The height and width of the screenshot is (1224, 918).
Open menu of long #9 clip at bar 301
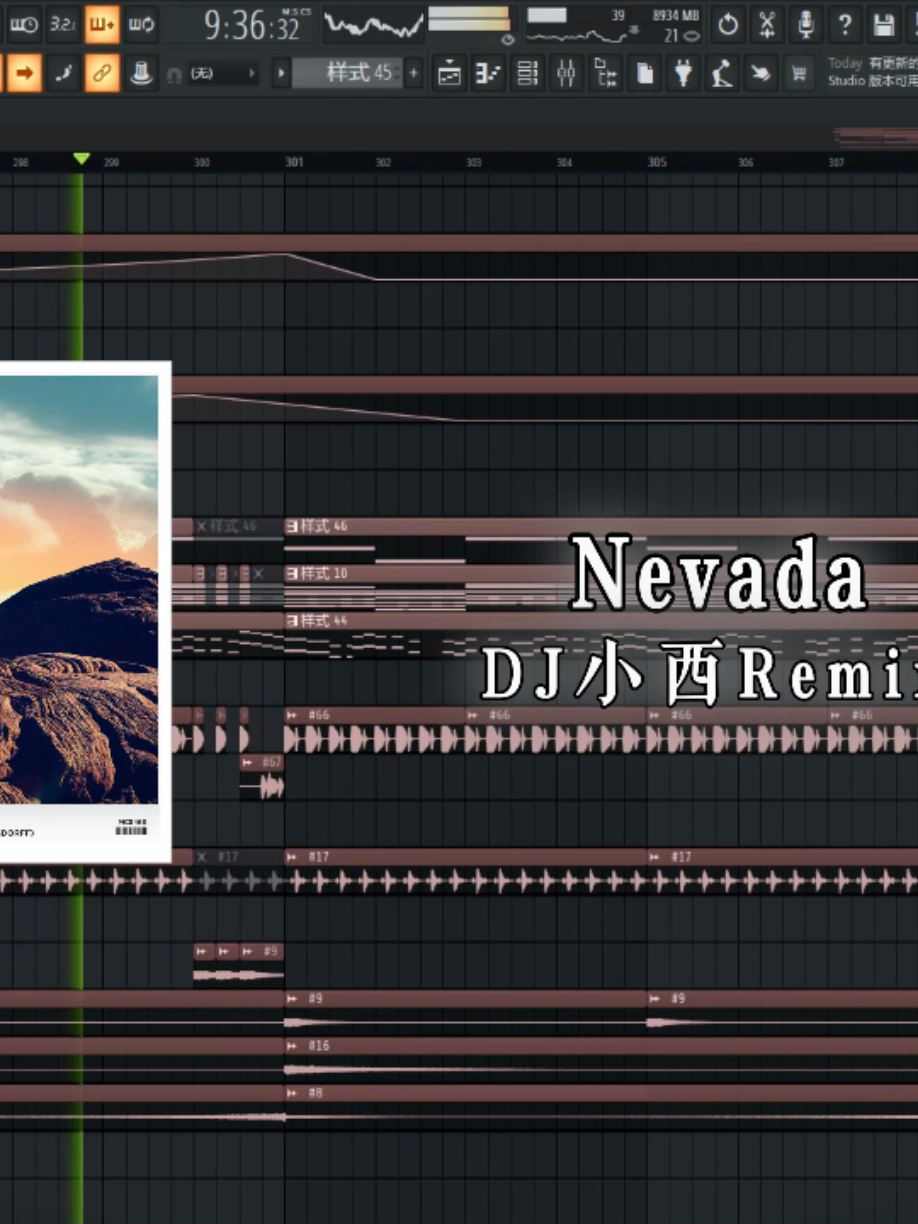point(292,999)
